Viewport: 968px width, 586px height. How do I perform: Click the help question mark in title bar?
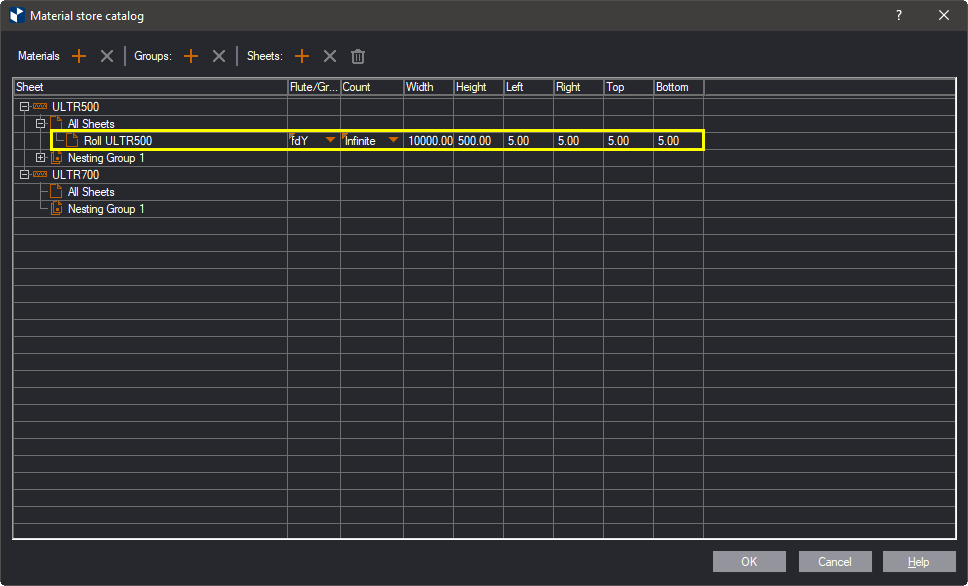click(x=899, y=15)
